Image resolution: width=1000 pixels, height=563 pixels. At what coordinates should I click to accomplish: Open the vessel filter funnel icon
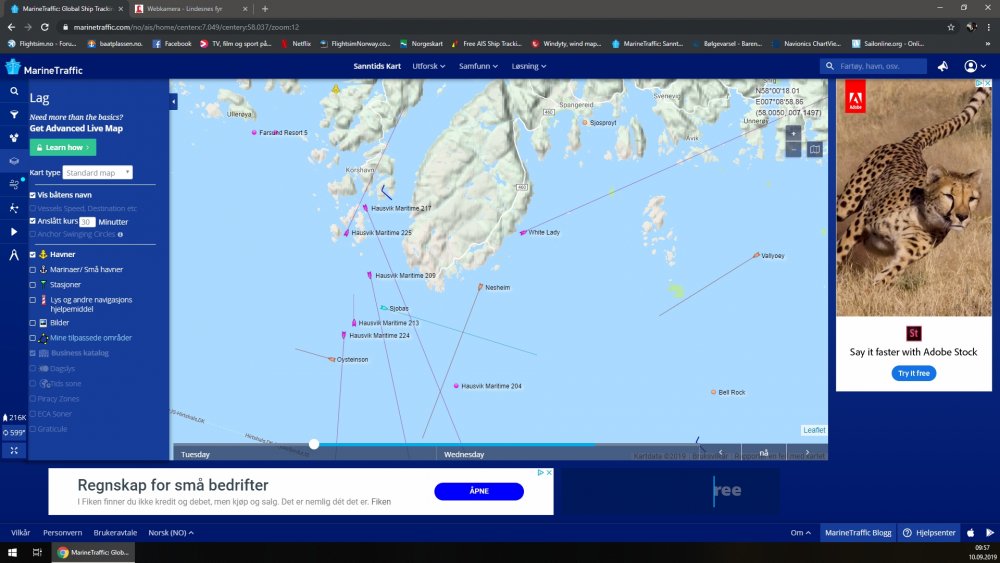13,114
